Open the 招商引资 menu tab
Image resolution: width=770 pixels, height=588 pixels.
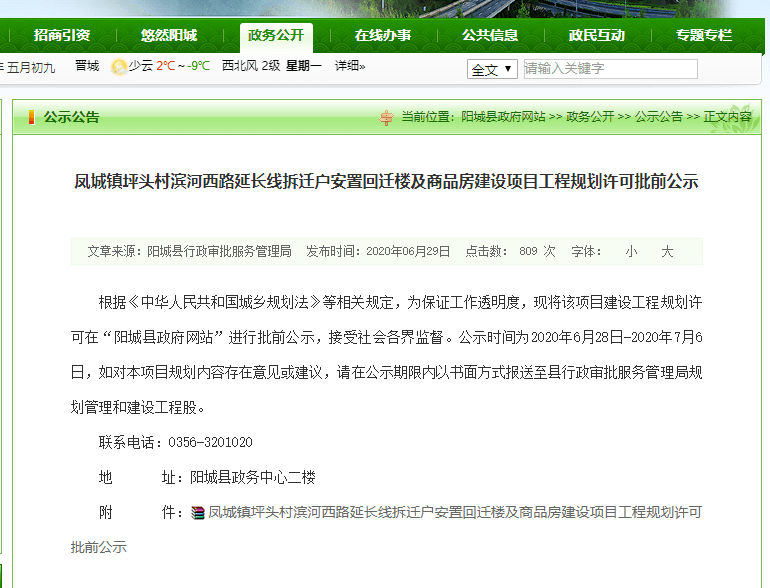[62, 35]
